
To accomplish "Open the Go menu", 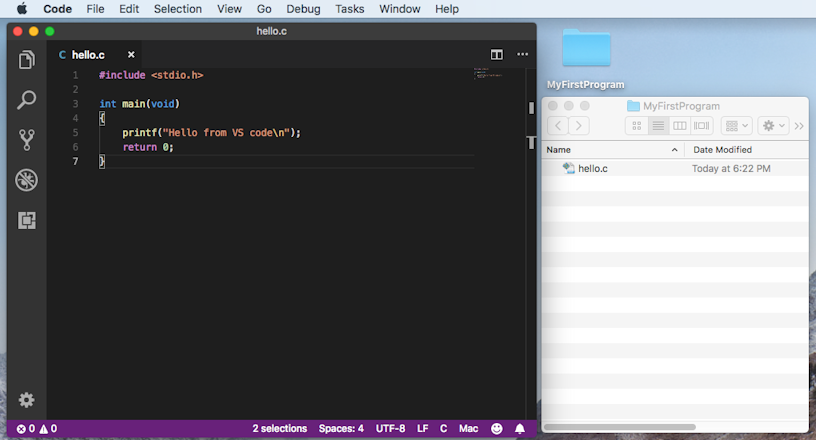I will [x=264, y=9].
